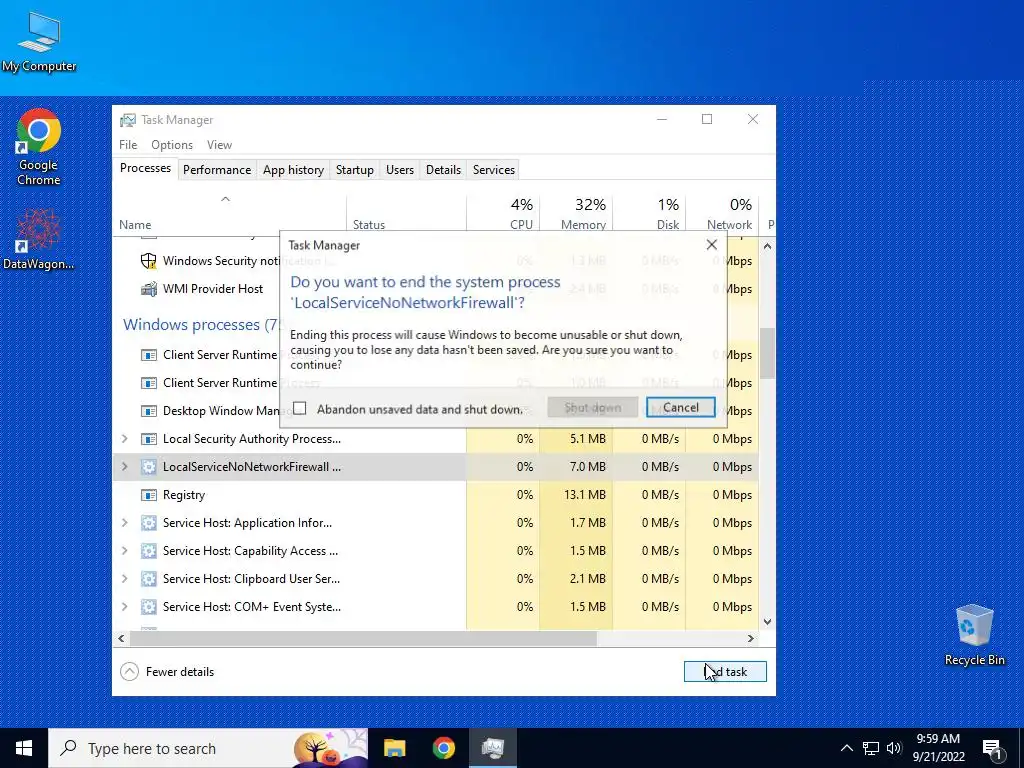The height and width of the screenshot is (768, 1024).
Task: Click the Service Host: Application Infor gear icon
Action: pyautogui.click(x=149, y=523)
